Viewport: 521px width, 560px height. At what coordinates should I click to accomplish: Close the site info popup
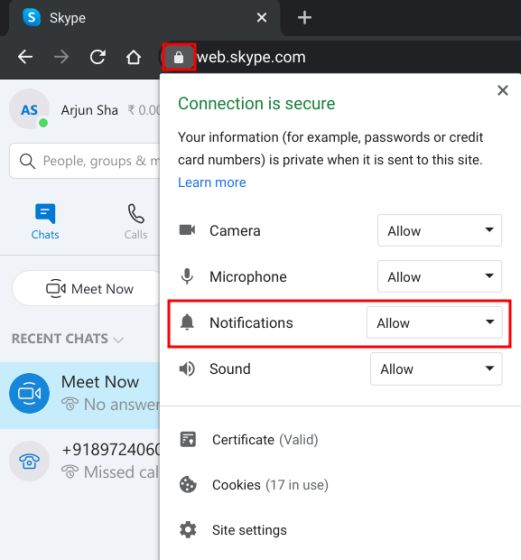click(503, 90)
